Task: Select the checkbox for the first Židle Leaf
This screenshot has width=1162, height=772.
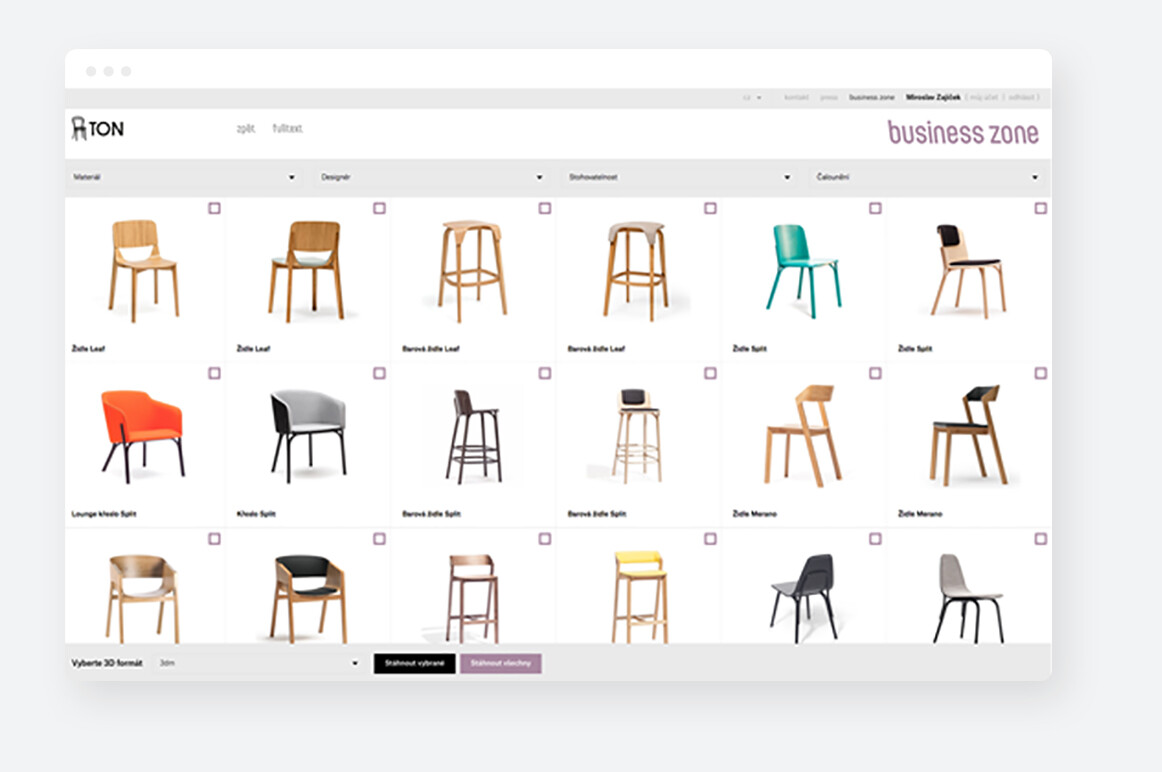Action: click(x=214, y=208)
